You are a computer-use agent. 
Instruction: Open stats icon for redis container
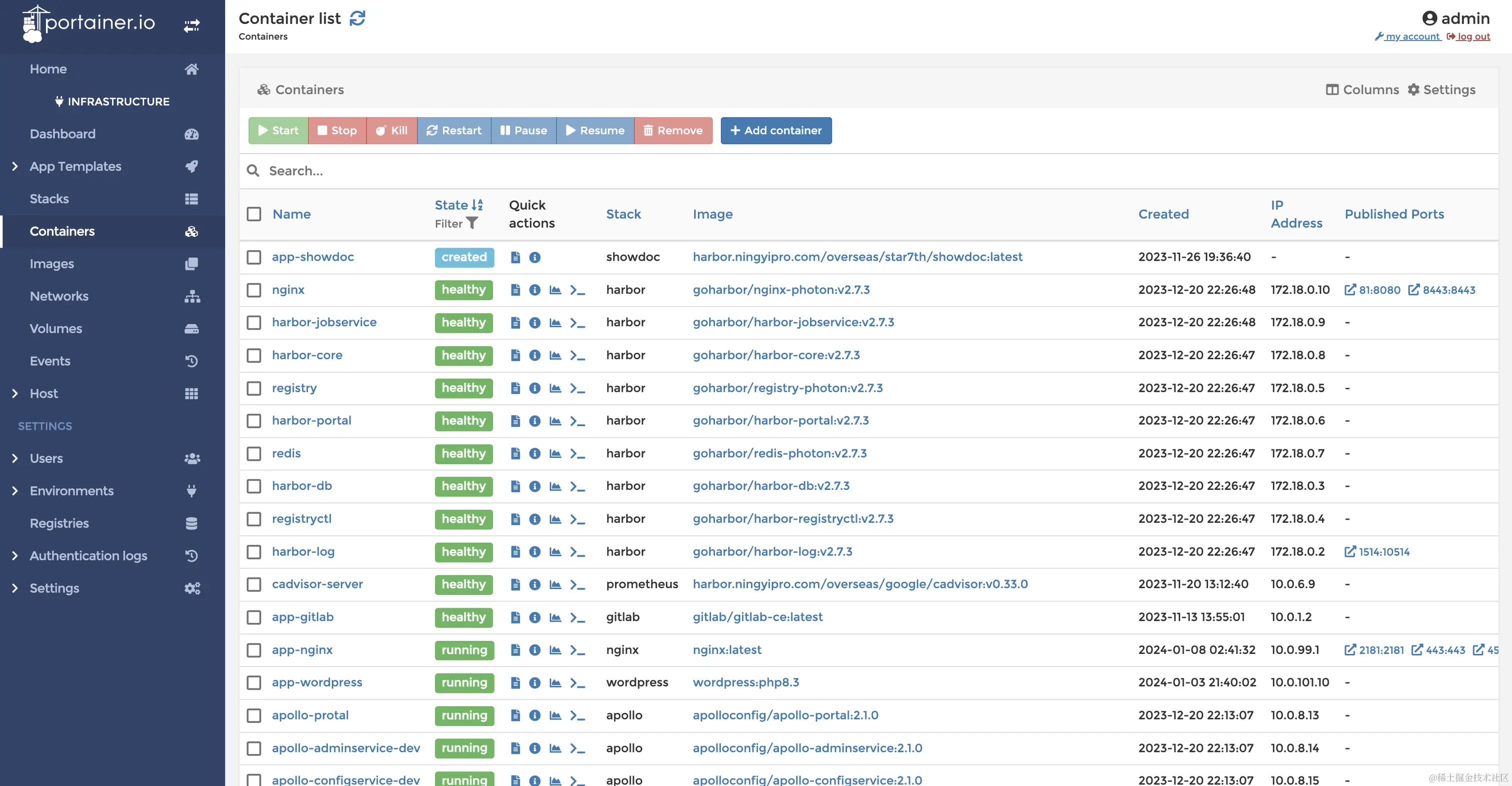[x=555, y=453]
